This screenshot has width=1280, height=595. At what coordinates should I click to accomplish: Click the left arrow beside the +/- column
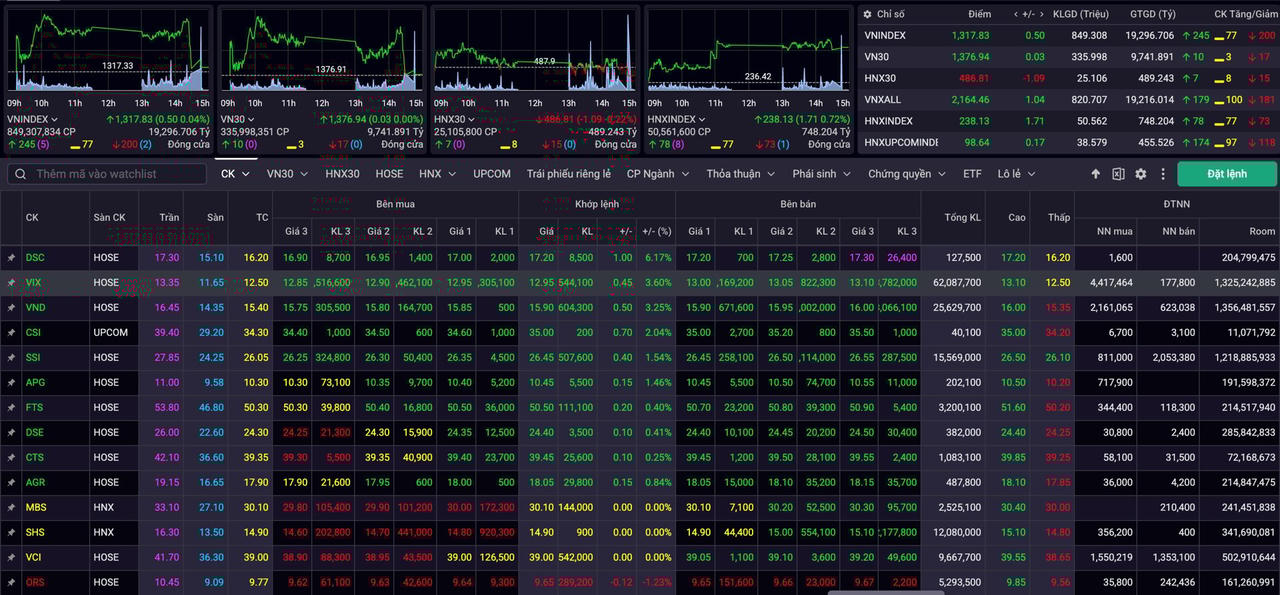pyautogui.click(x=1017, y=14)
